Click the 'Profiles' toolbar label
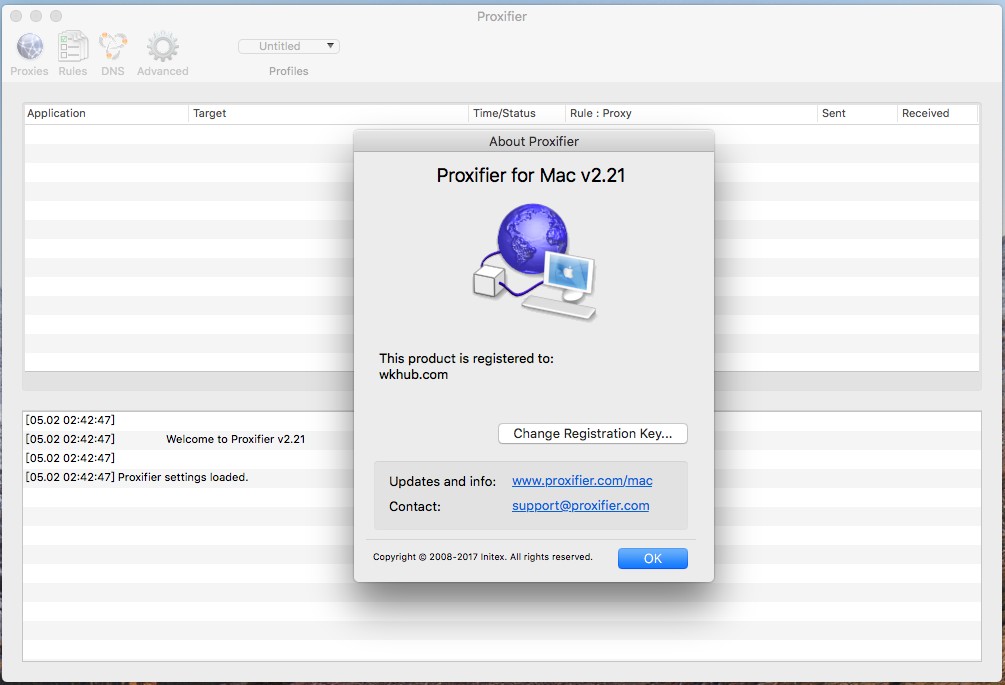Viewport: 1005px width, 685px height. pos(288,71)
